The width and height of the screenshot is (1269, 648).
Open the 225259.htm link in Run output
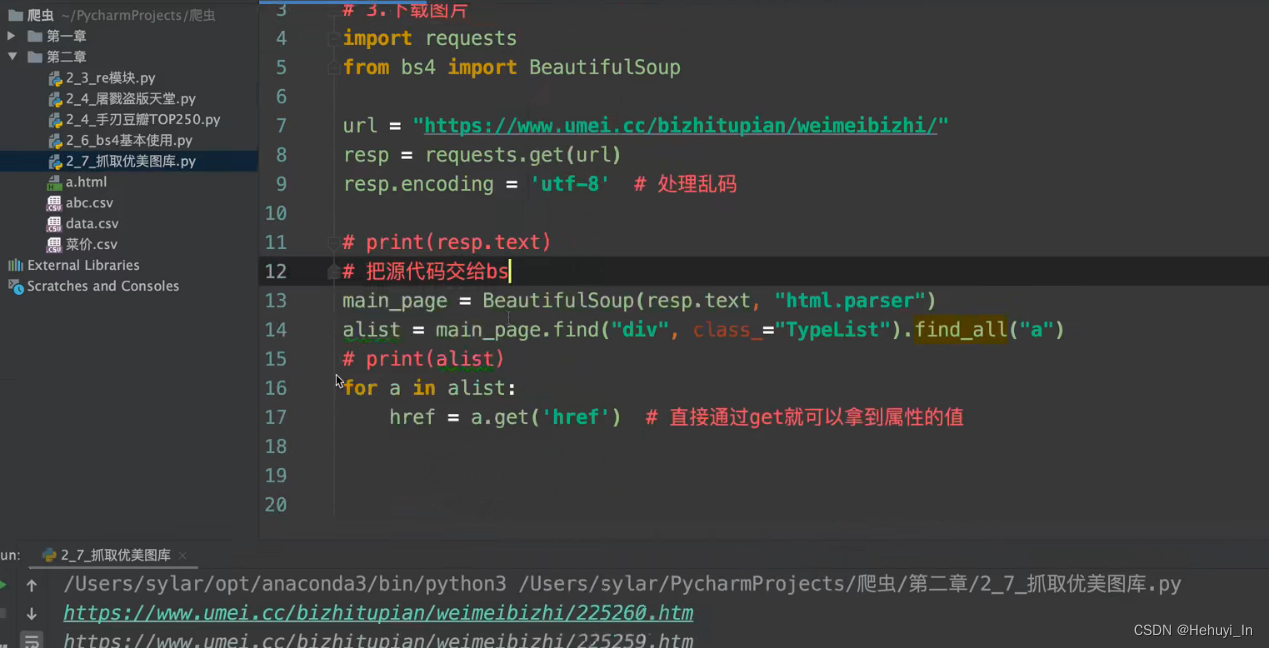pos(378,640)
